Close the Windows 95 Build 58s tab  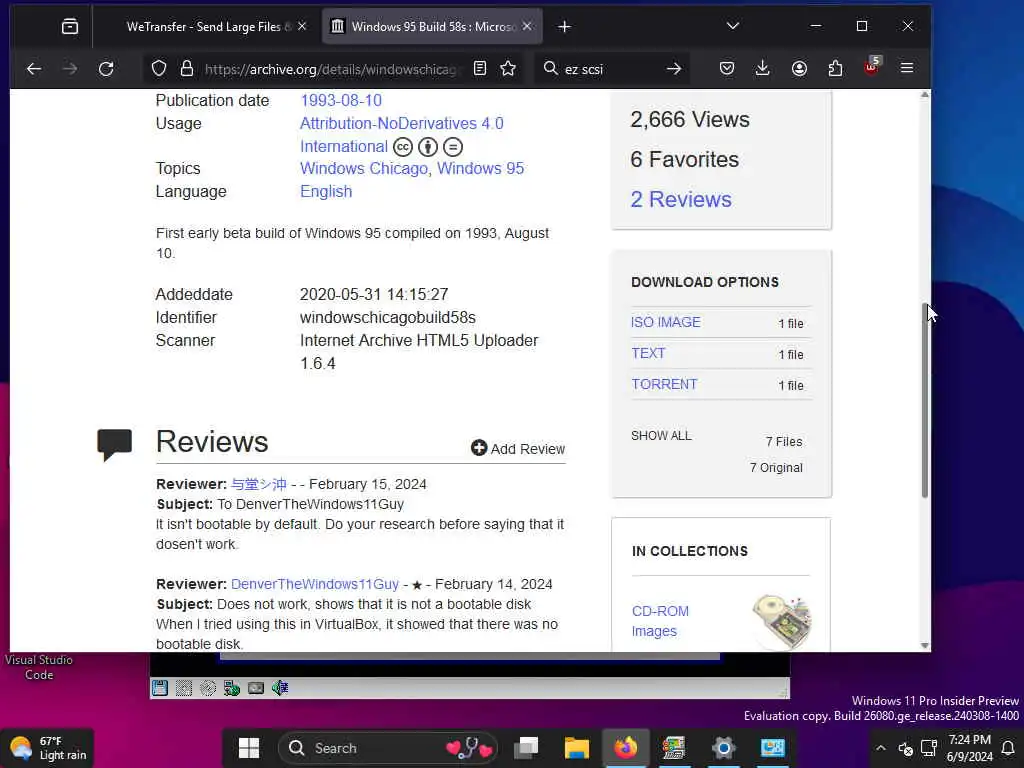[x=527, y=26]
